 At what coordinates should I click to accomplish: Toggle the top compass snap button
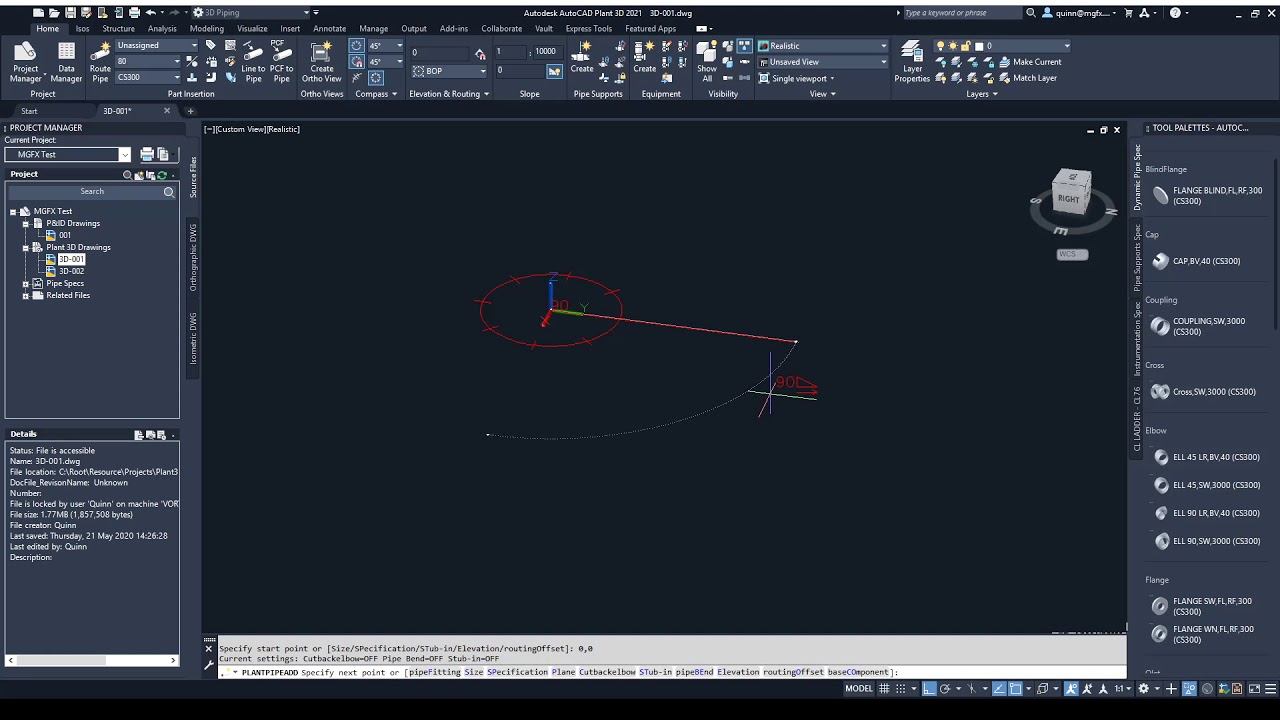tap(356, 46)
